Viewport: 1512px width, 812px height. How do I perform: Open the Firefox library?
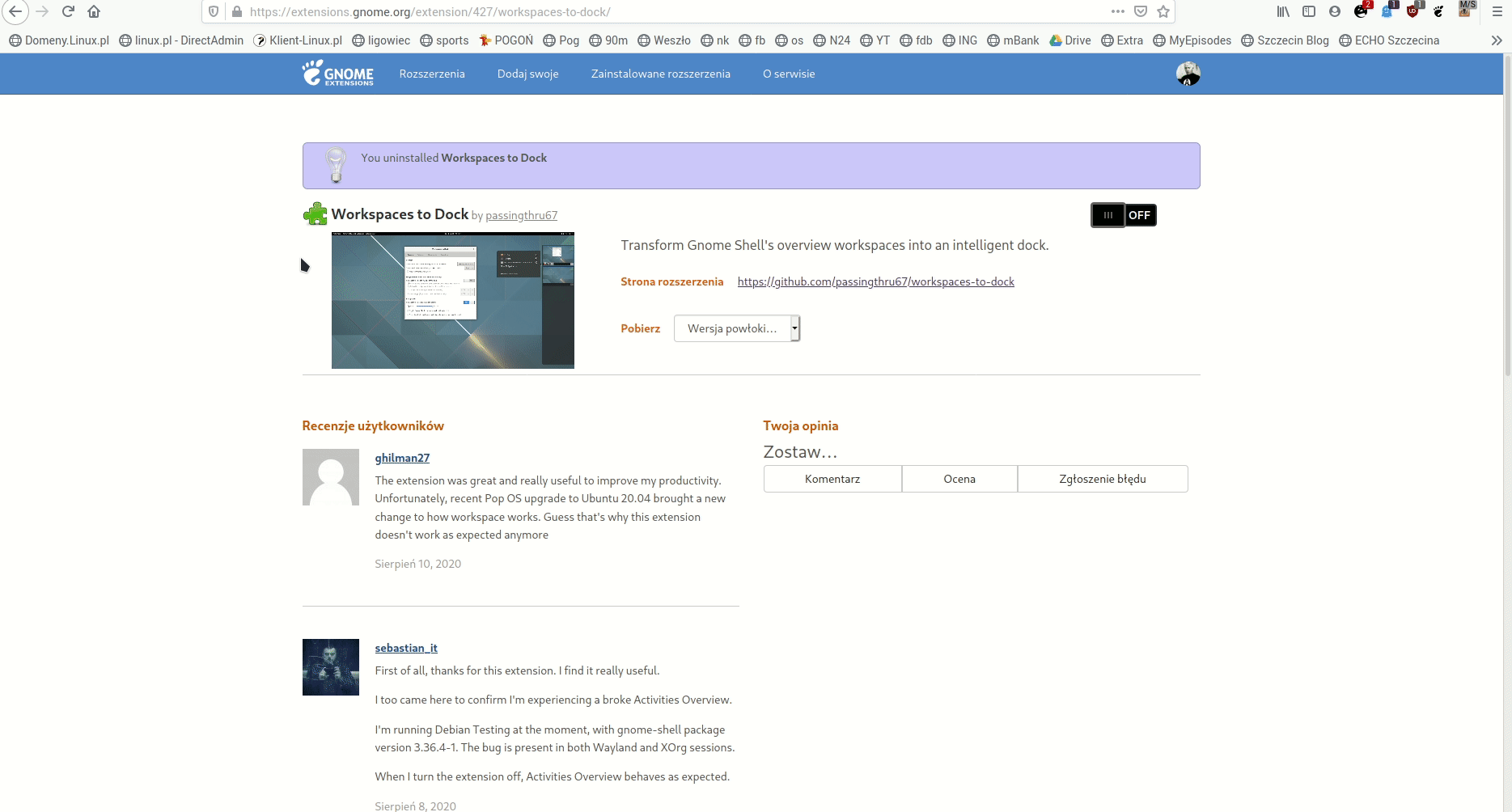point(1283,11)
